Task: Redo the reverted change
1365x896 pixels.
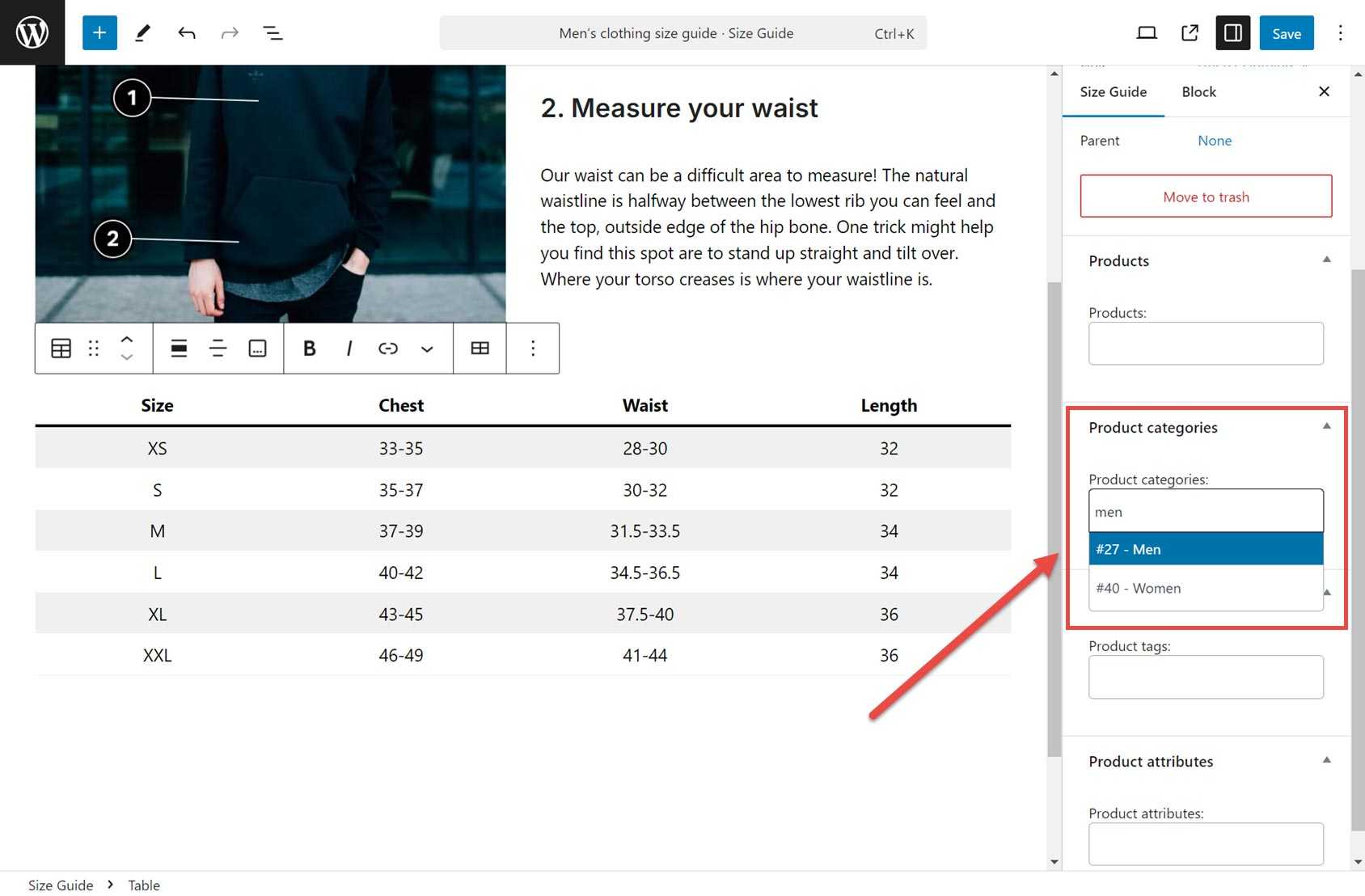Action: pyautogui.click(x=230, y=32)
